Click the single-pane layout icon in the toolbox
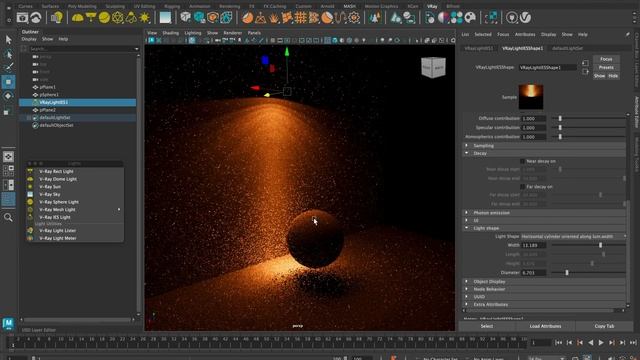Image resolution: width=640 pixels, height=360 pixels. pyautogui.click(x=8, y=157)
